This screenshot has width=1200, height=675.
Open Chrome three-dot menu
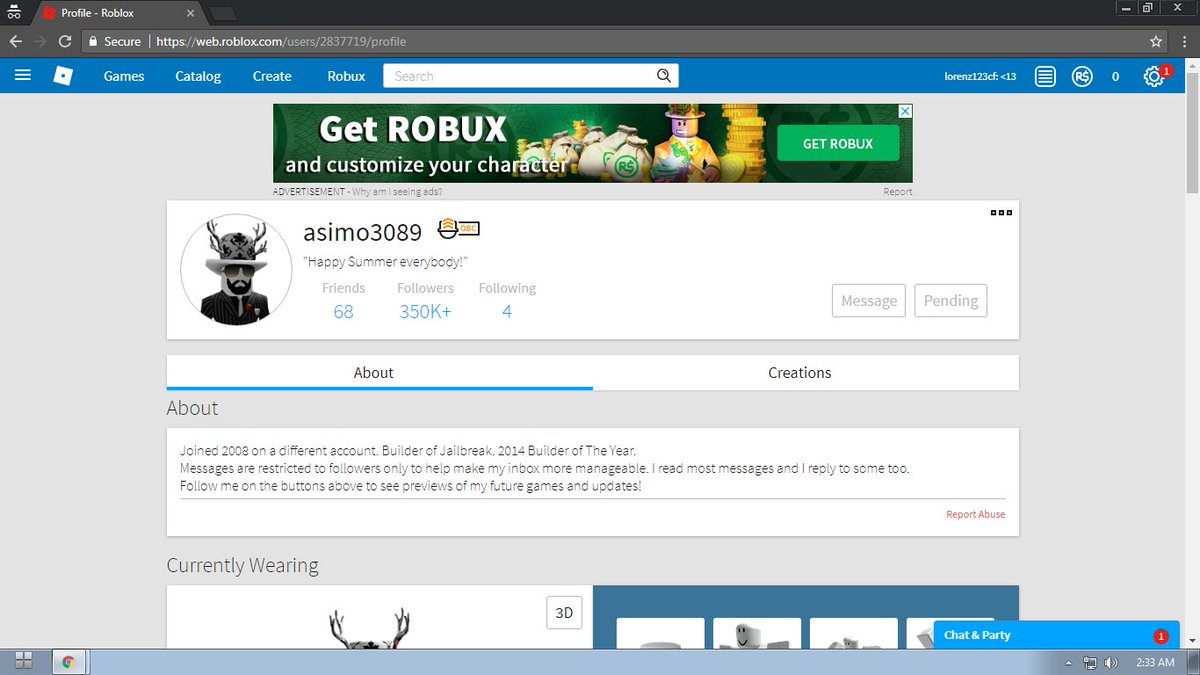[1182, 42]
